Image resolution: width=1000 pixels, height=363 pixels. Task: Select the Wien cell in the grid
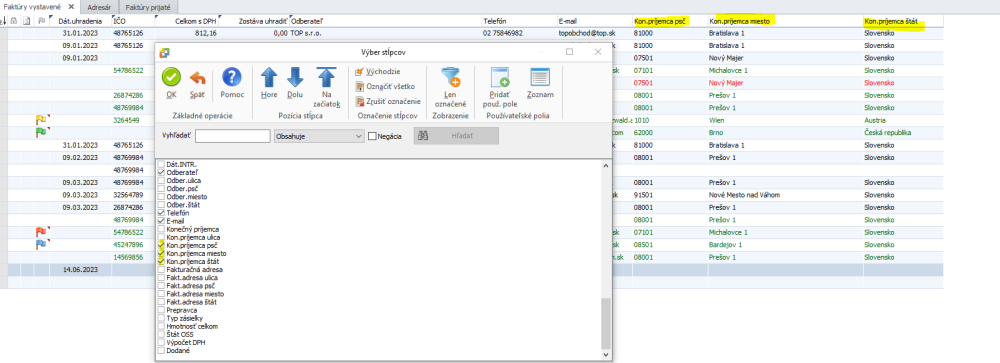tap(785, 120)
